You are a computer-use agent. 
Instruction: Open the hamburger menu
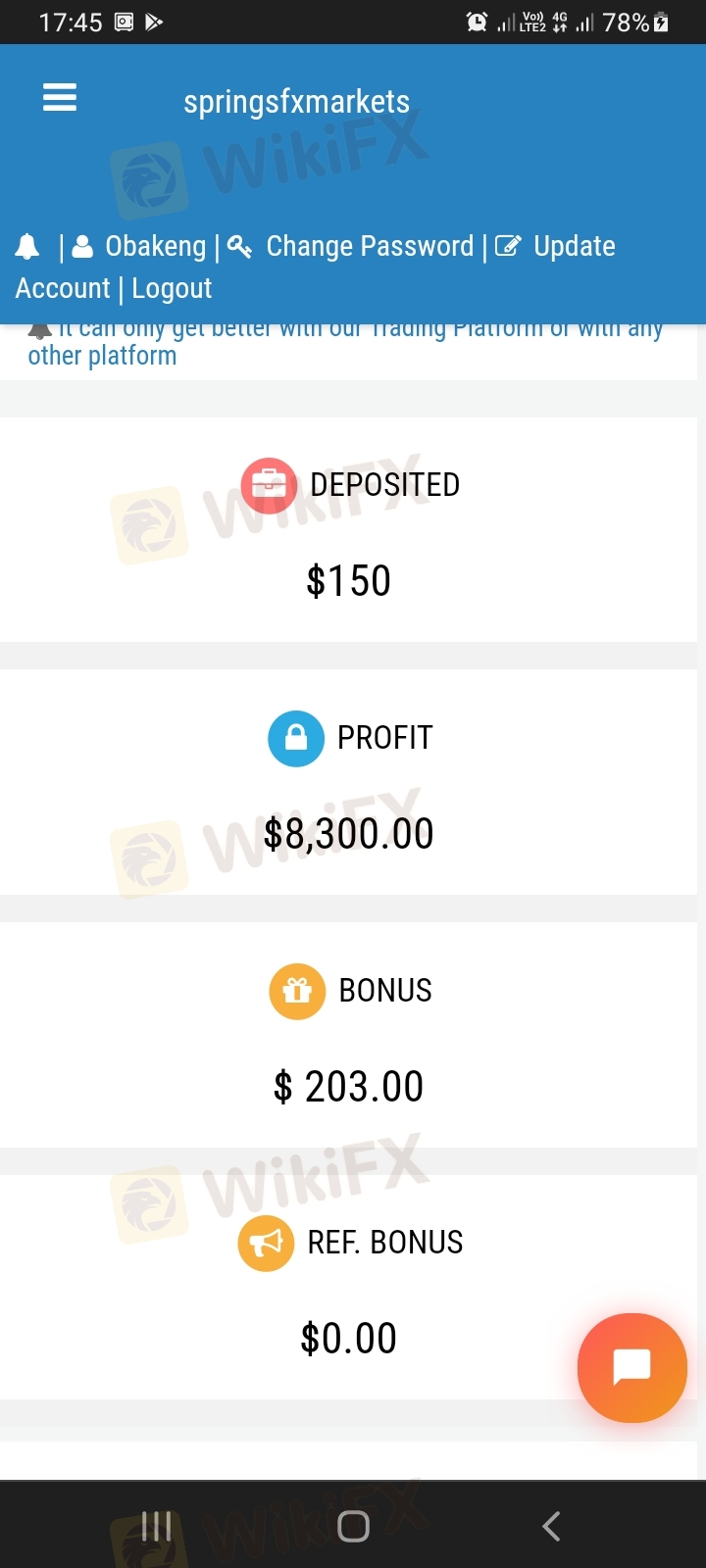click(x=60, y=98)
